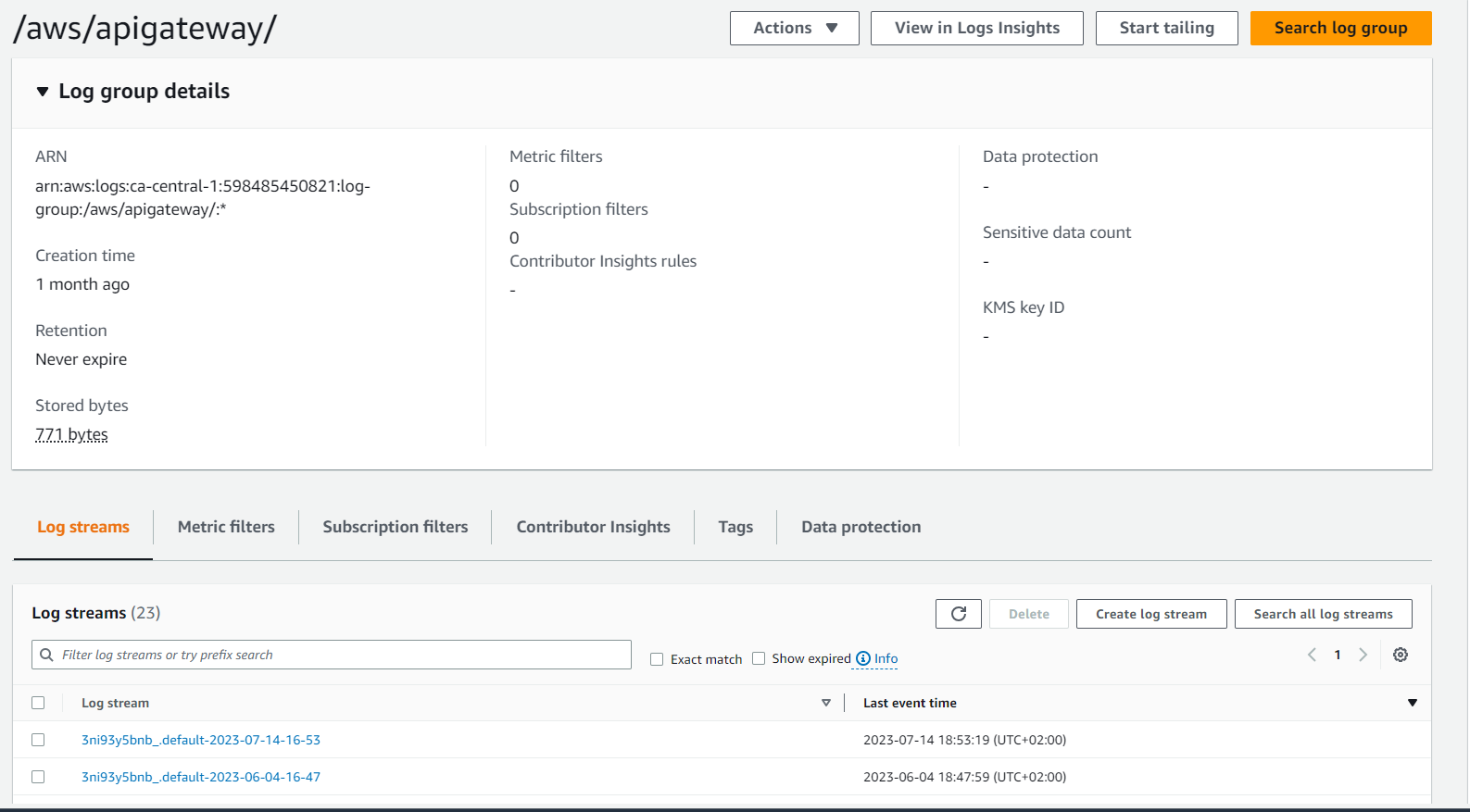
Task: Click the /aws/apigateway/ page heading
Action: tap(144, 28)
